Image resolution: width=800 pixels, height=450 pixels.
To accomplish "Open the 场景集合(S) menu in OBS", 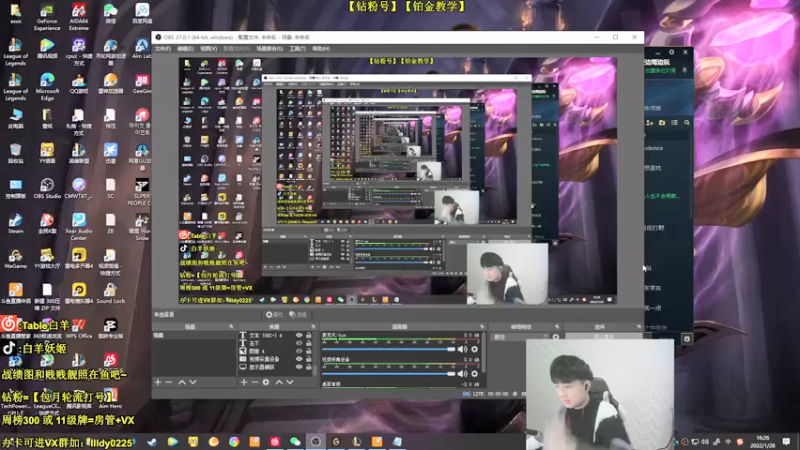I will (269, 48).
